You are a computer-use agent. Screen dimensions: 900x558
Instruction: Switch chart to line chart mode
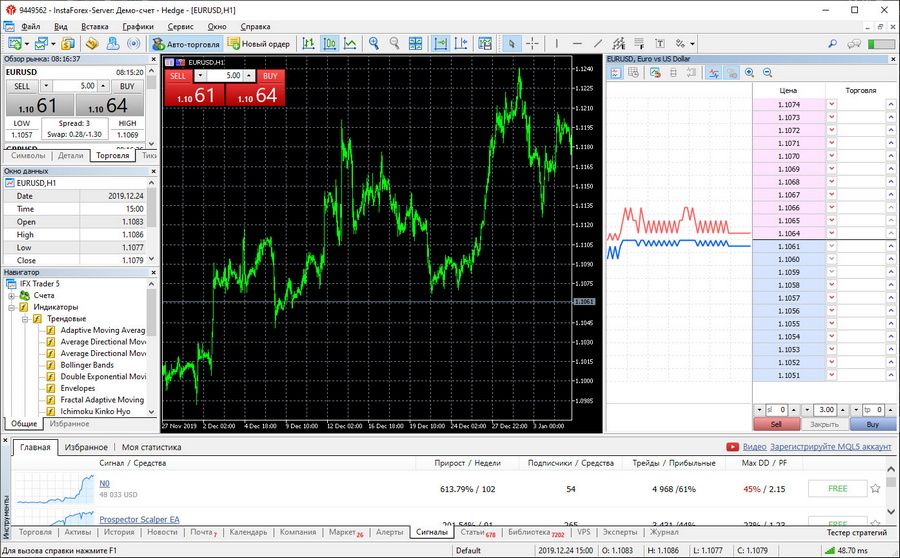[x=352, y=44]
